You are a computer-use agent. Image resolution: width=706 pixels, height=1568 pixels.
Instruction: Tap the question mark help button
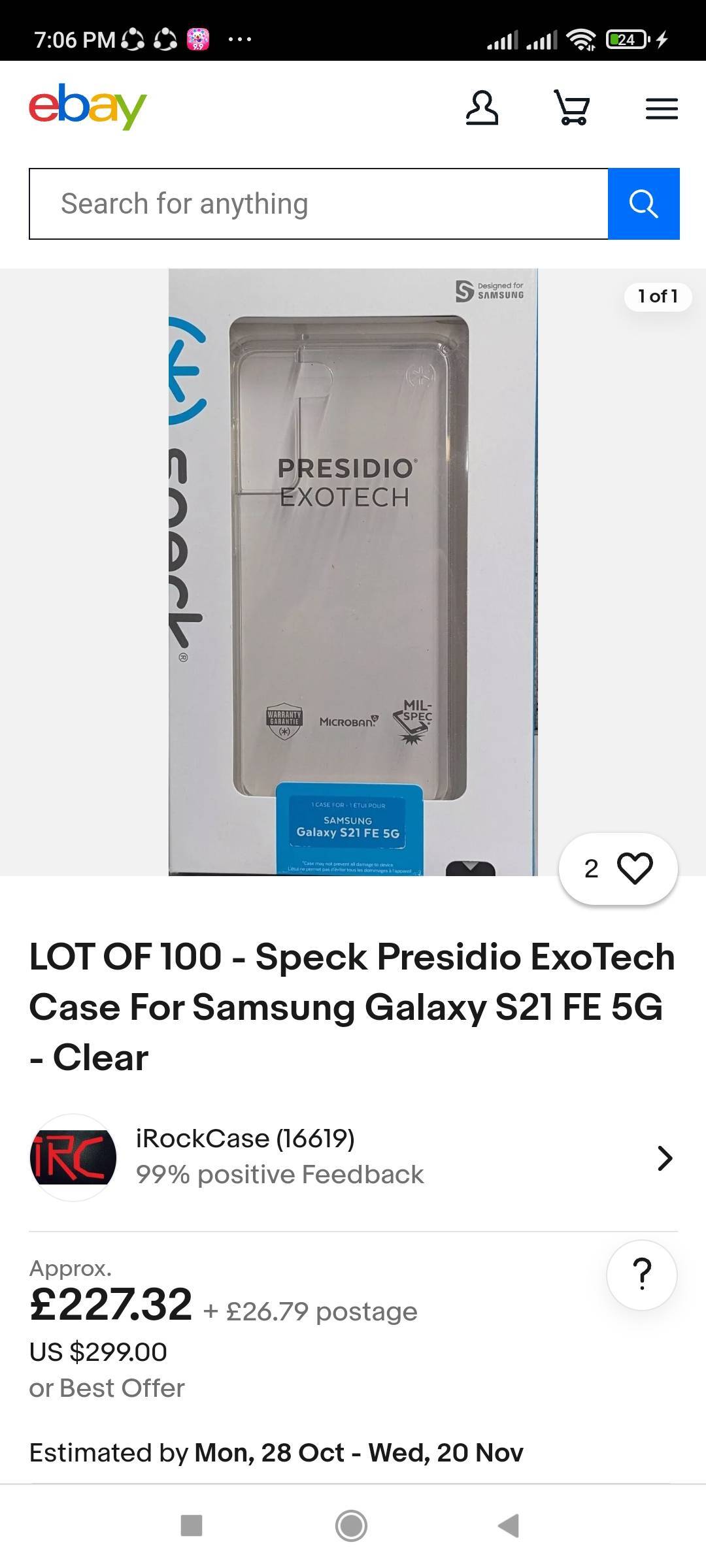pyautogui.click(x=642, y=1275)
